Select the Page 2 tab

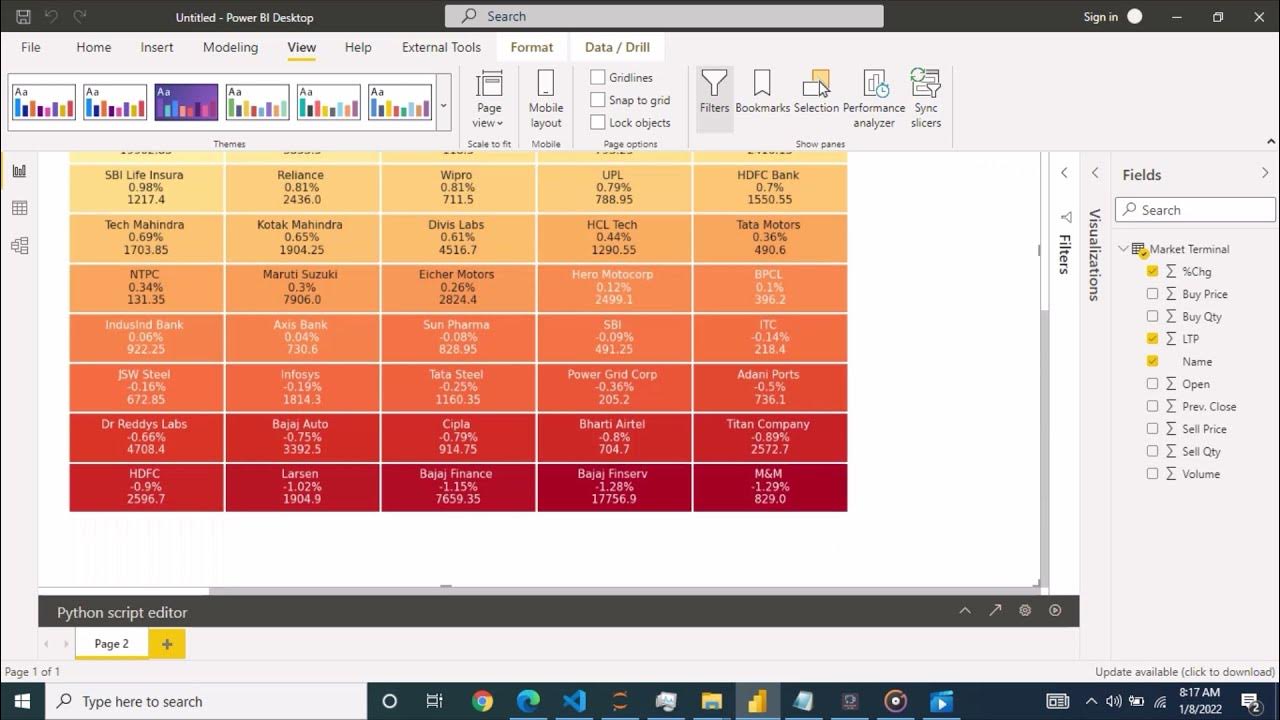tap(112, 644)
